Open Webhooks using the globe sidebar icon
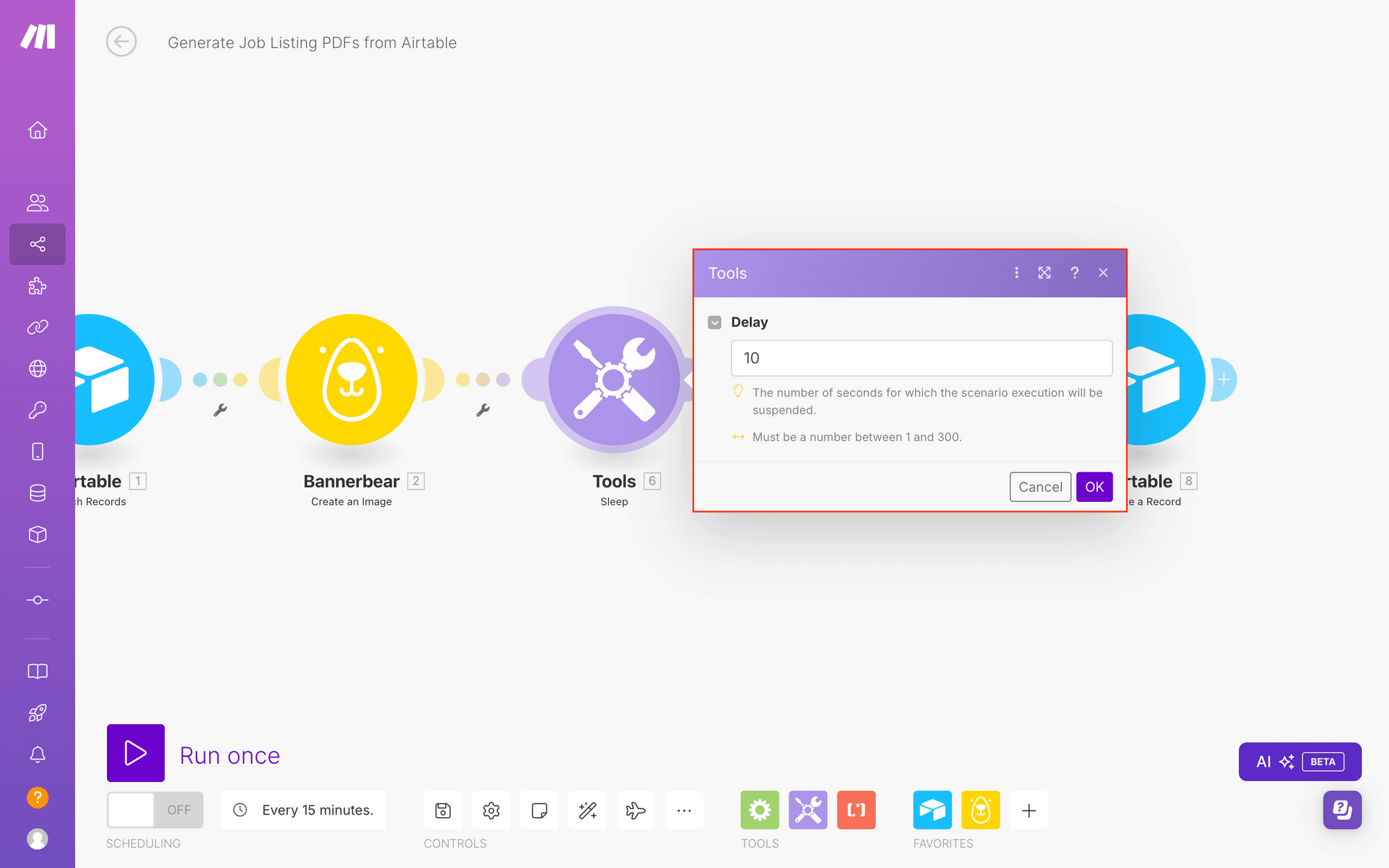Image resolution: width=1389 pixels, height=868 pixels. [x=38, y=368]
